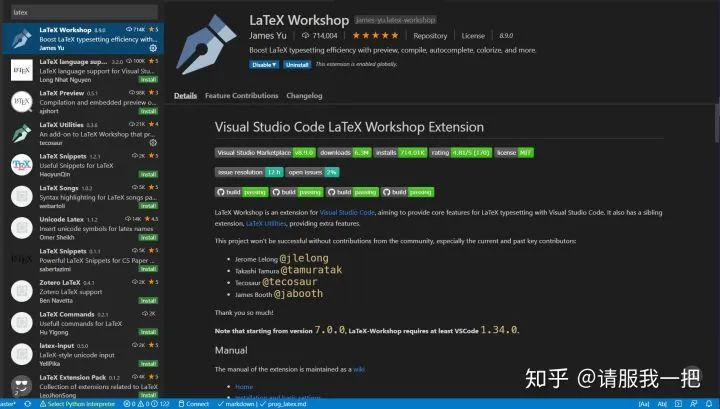Image resolution: width=720 pixels, height=409 pixels.
Task: Click the sync icon in status bar
Action: point(28,404)
